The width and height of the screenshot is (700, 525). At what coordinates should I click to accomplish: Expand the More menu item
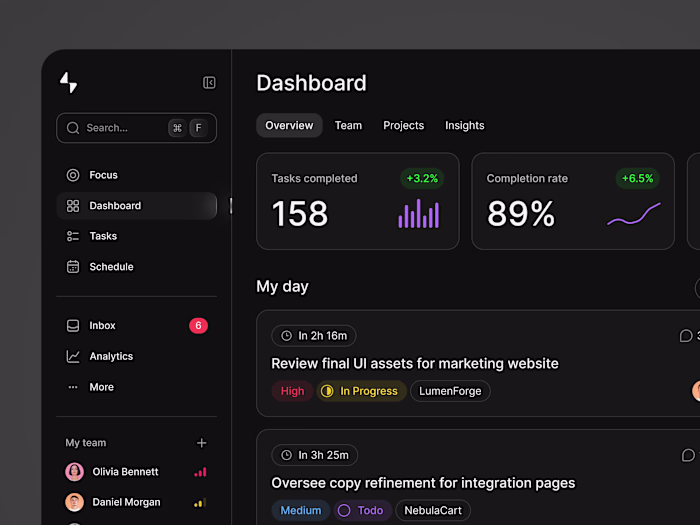tap(137, 387)
